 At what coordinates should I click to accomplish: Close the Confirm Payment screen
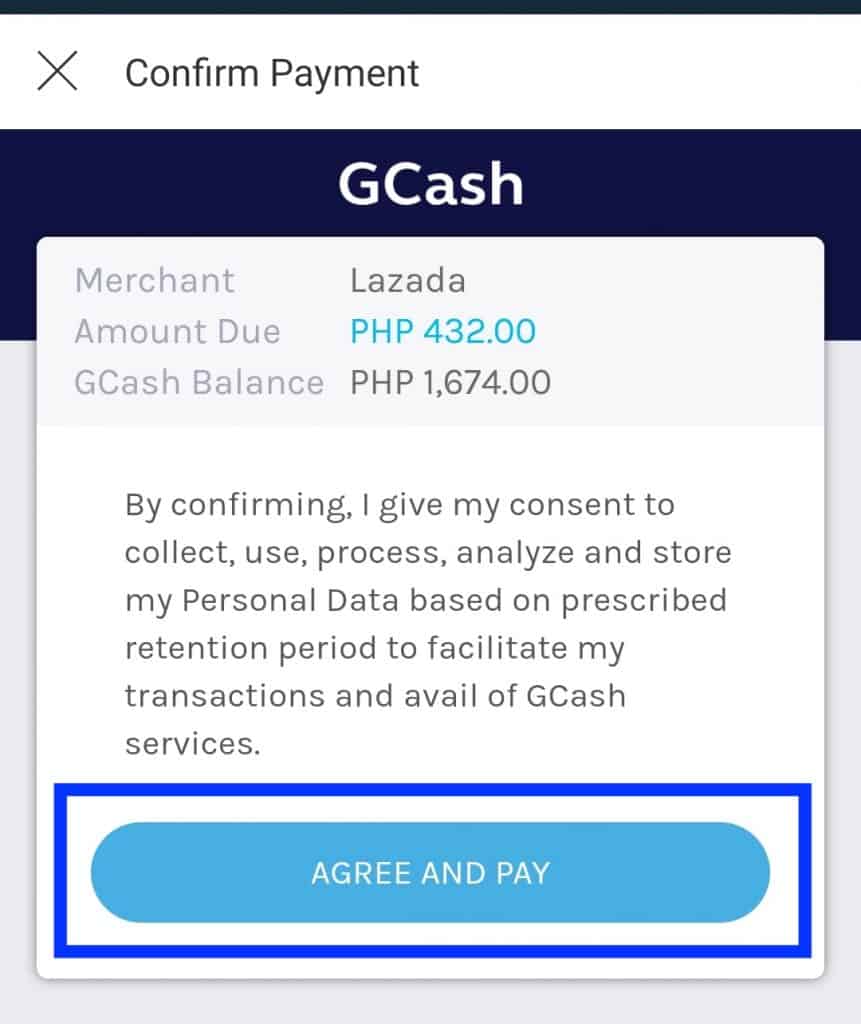click(57, 72)
